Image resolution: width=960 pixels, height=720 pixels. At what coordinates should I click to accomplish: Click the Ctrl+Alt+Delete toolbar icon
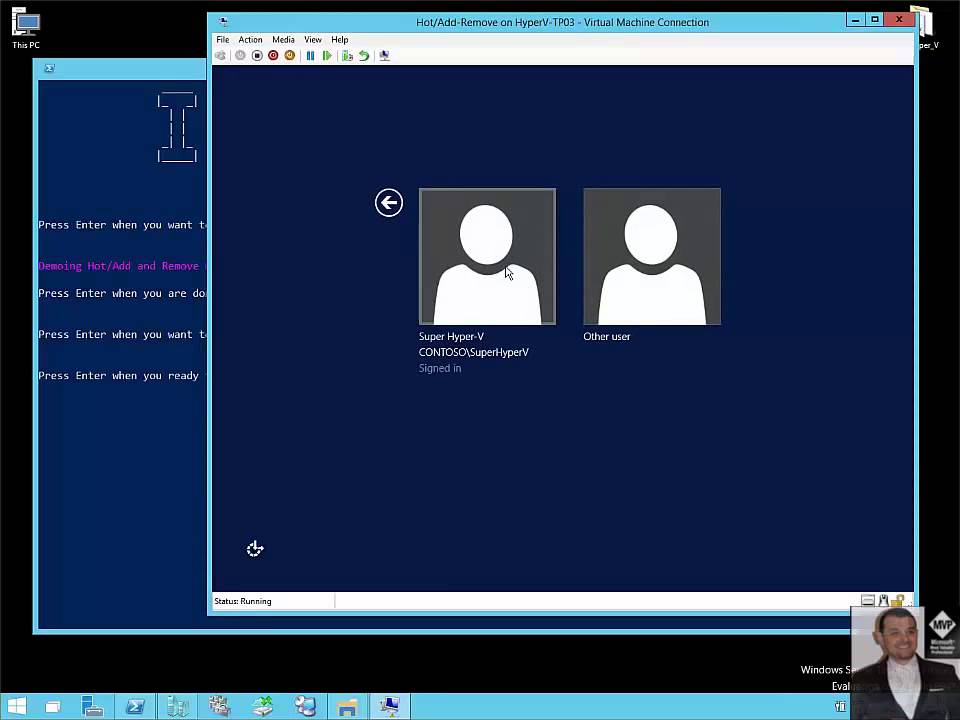point(221,56)
